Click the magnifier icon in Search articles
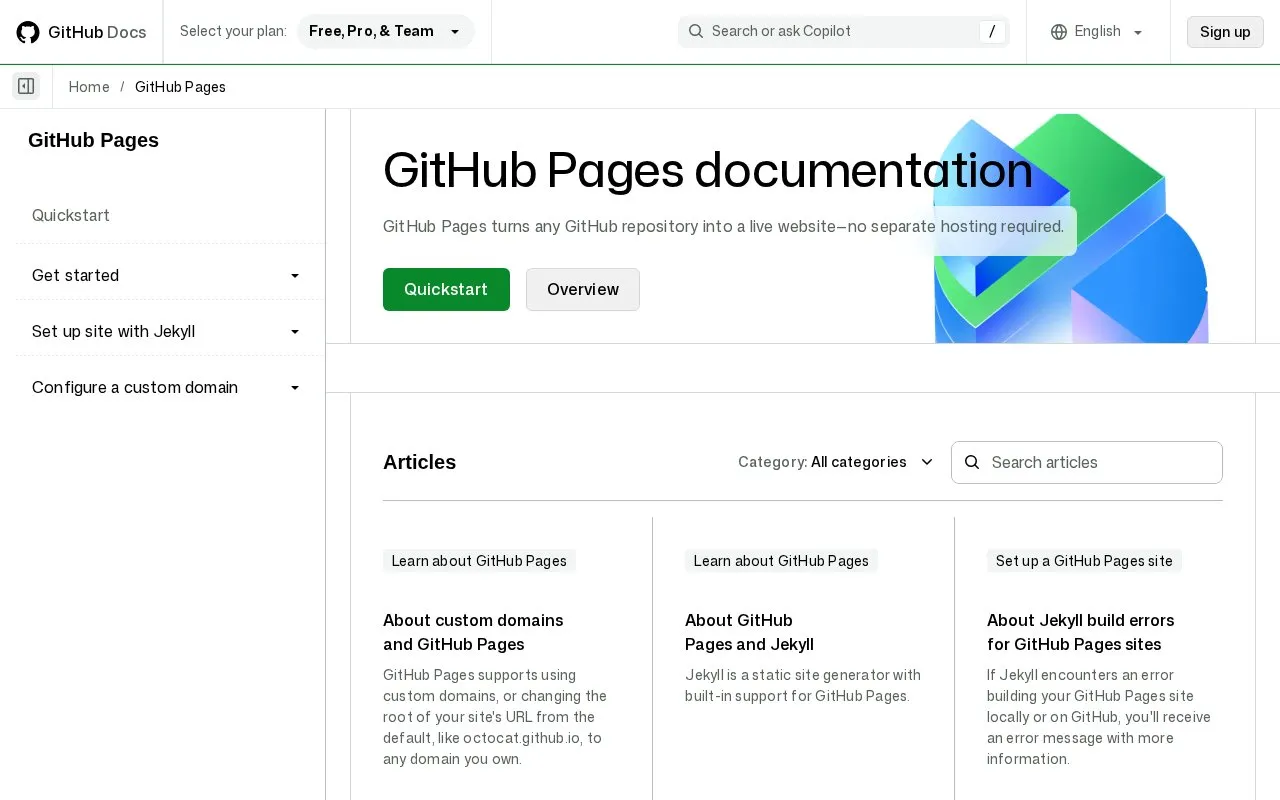Viewport: 1280px width, 800px height. tap(972, 462)
